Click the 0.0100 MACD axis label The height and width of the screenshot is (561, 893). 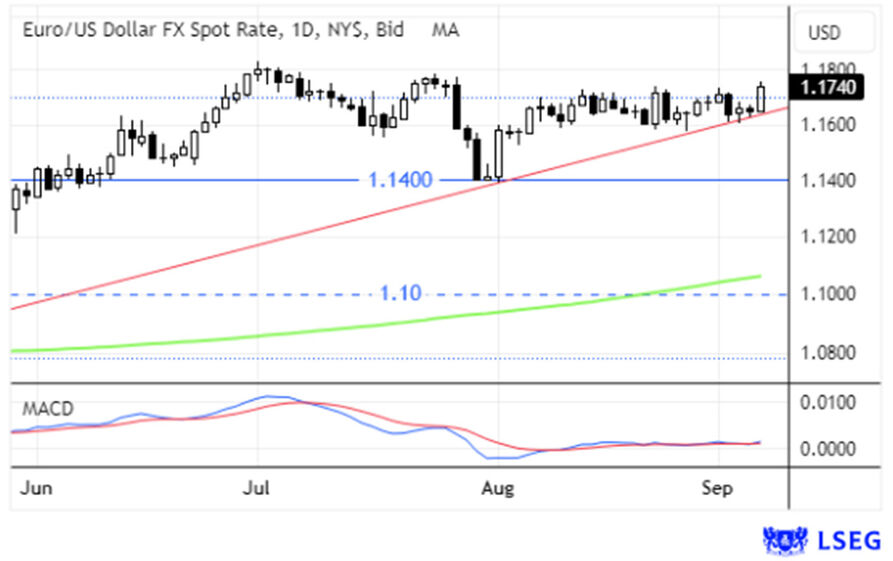click(828, 402)
